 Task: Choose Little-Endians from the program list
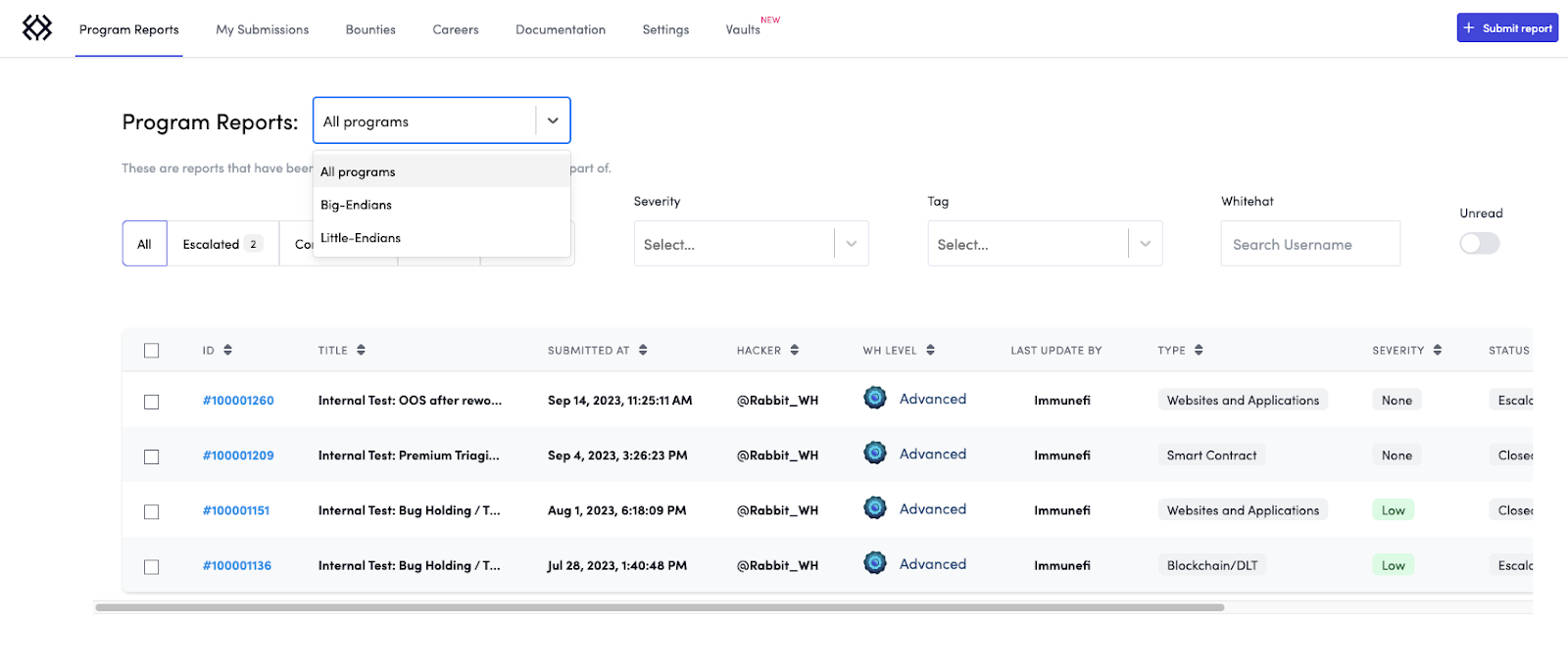pos(442,238)
